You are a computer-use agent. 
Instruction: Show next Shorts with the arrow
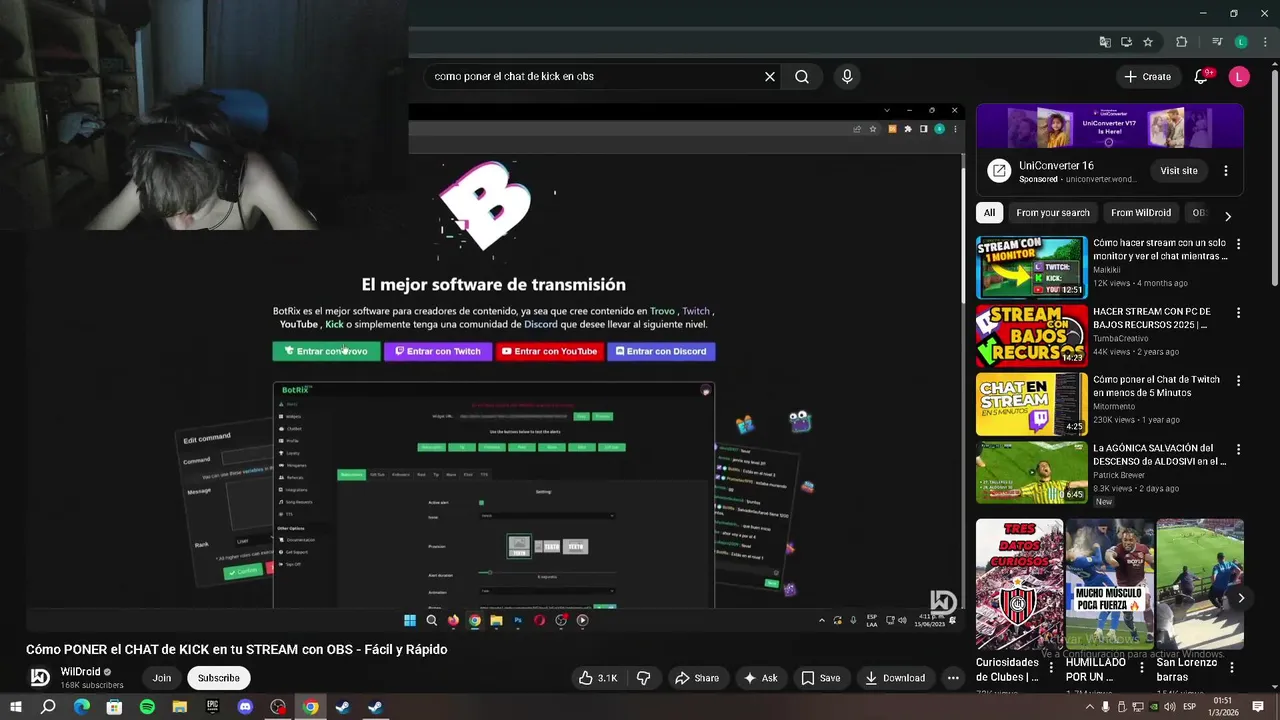pyautogui.click(x=1241, y=598)
